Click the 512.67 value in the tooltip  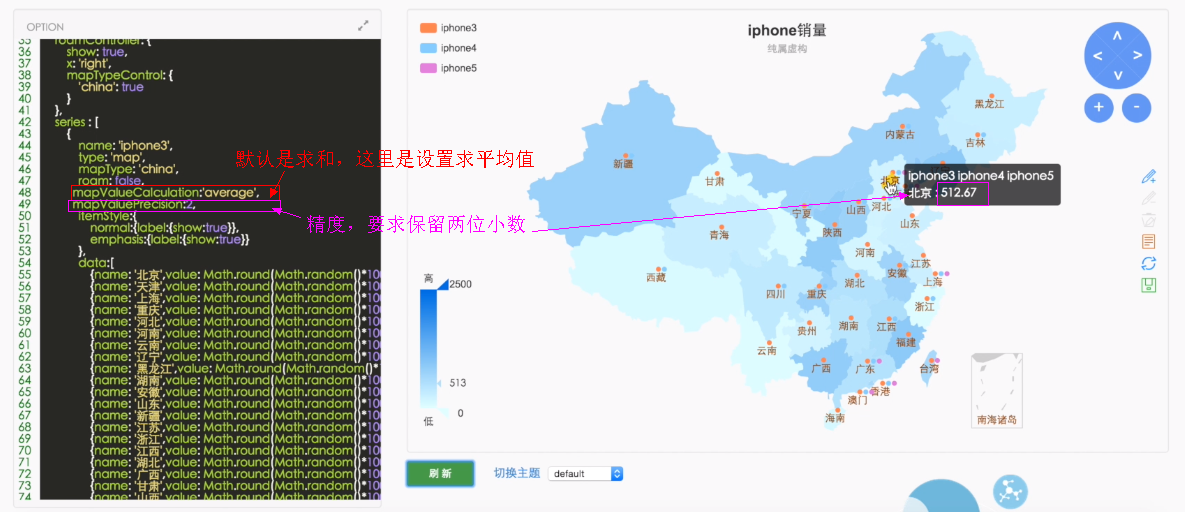(958, 192)
